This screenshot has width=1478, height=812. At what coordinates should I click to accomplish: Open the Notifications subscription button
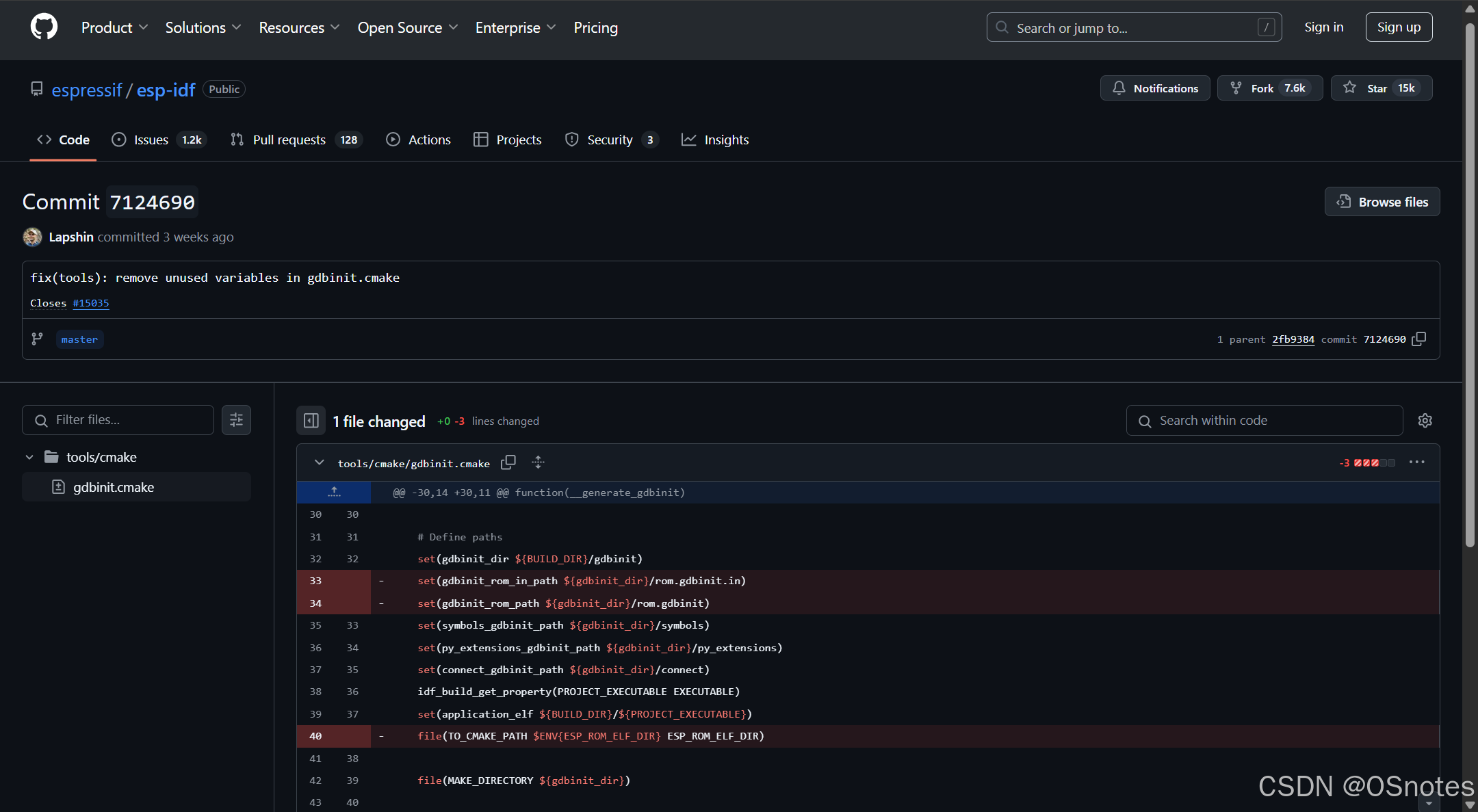tap(1155, 88)
